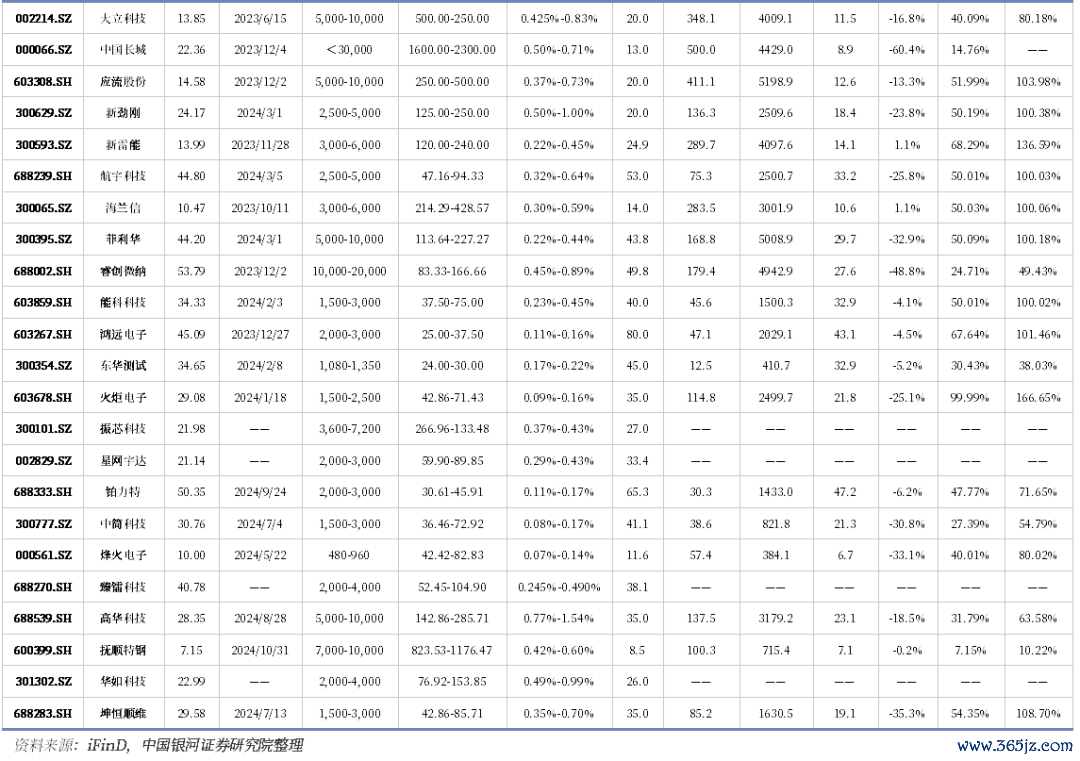Viewport: 1080px width, 761px height.
Task: Click the company name 海兰信
Action: 123,208
